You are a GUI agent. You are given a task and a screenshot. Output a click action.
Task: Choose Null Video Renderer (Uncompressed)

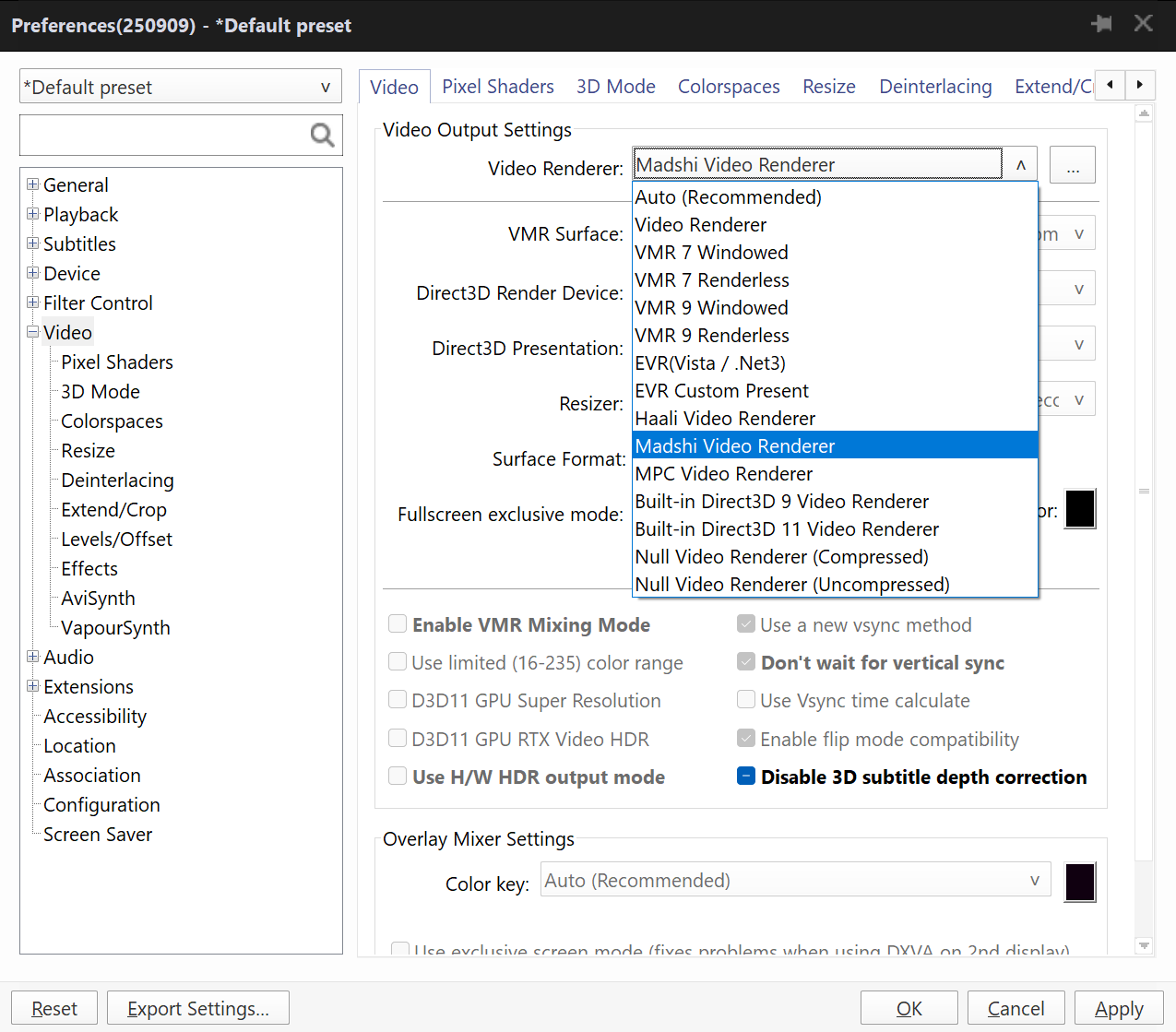tap(835, 584)
